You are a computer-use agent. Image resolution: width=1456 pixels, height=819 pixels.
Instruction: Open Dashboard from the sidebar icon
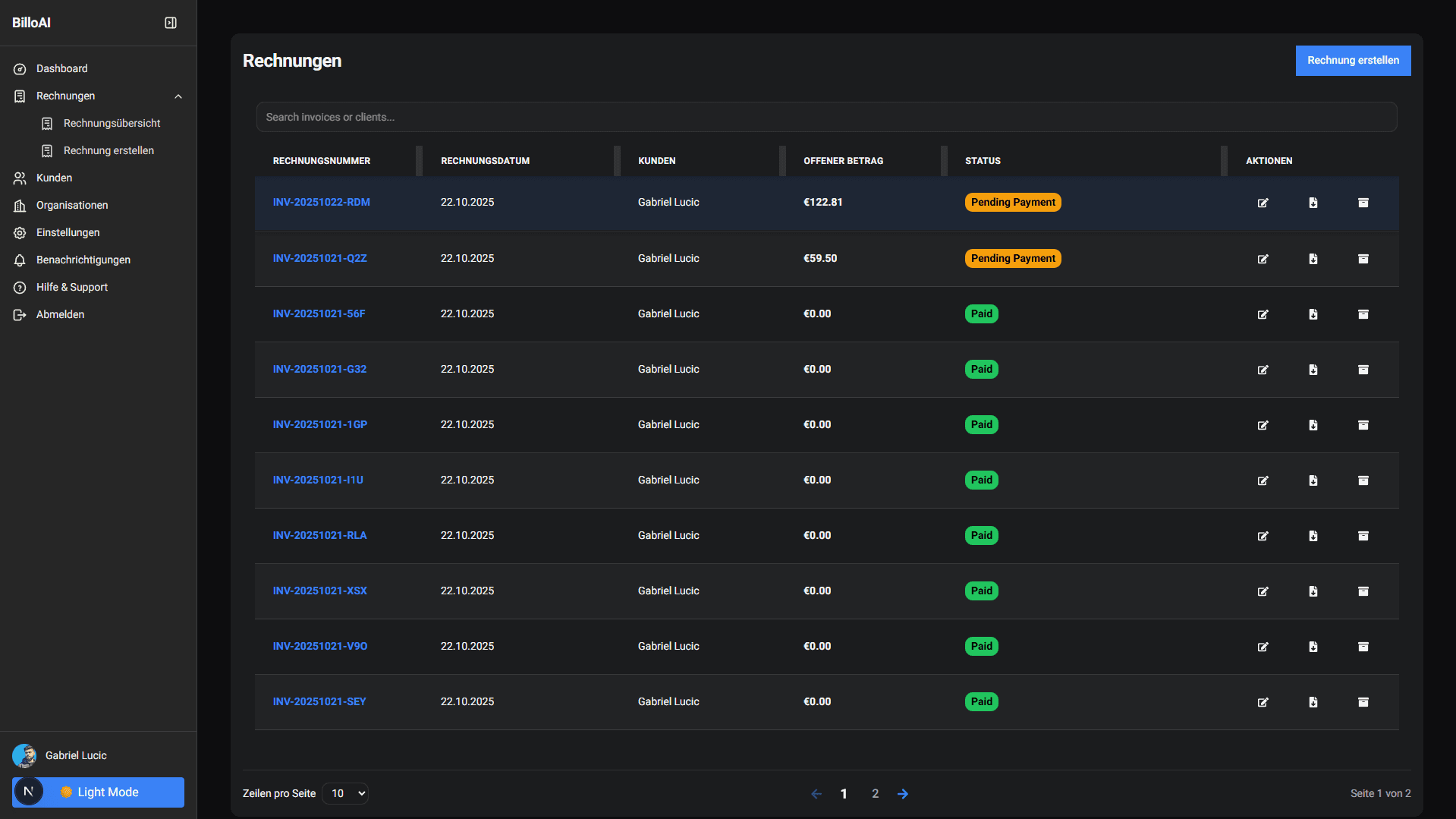tap(19, 68)
